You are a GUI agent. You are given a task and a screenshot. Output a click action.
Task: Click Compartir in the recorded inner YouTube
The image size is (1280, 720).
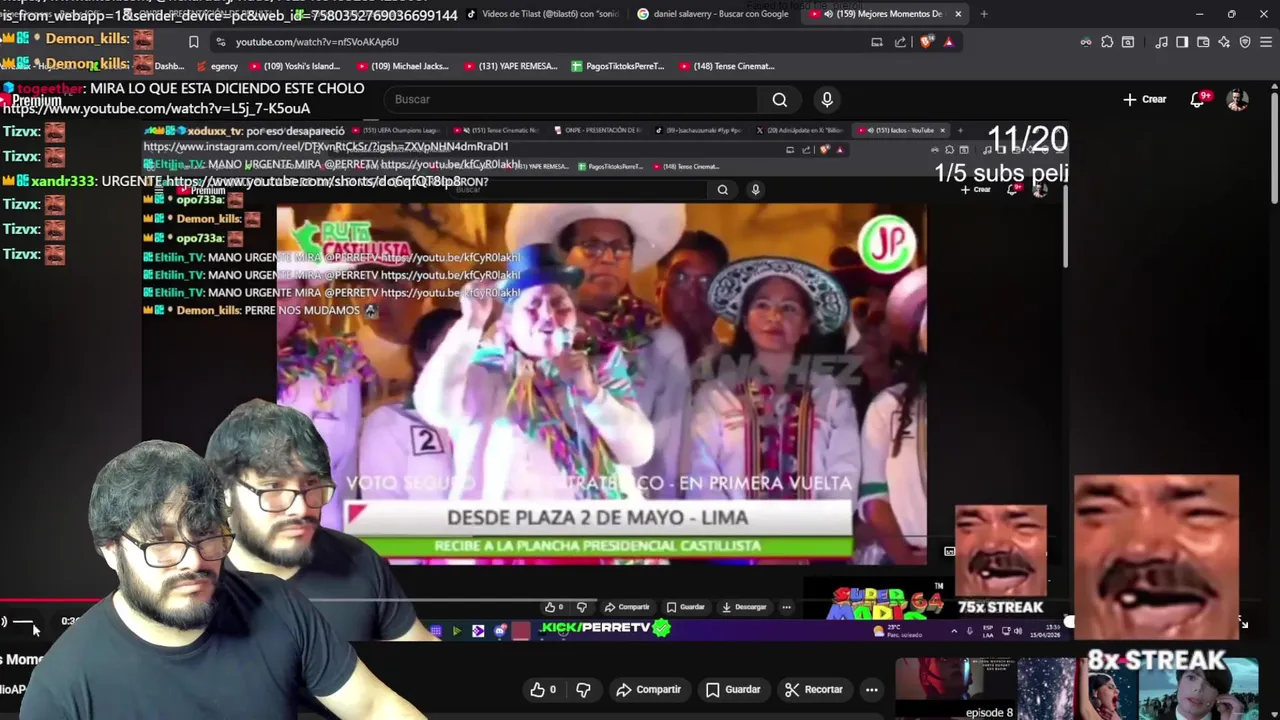(x=627, y=607)
